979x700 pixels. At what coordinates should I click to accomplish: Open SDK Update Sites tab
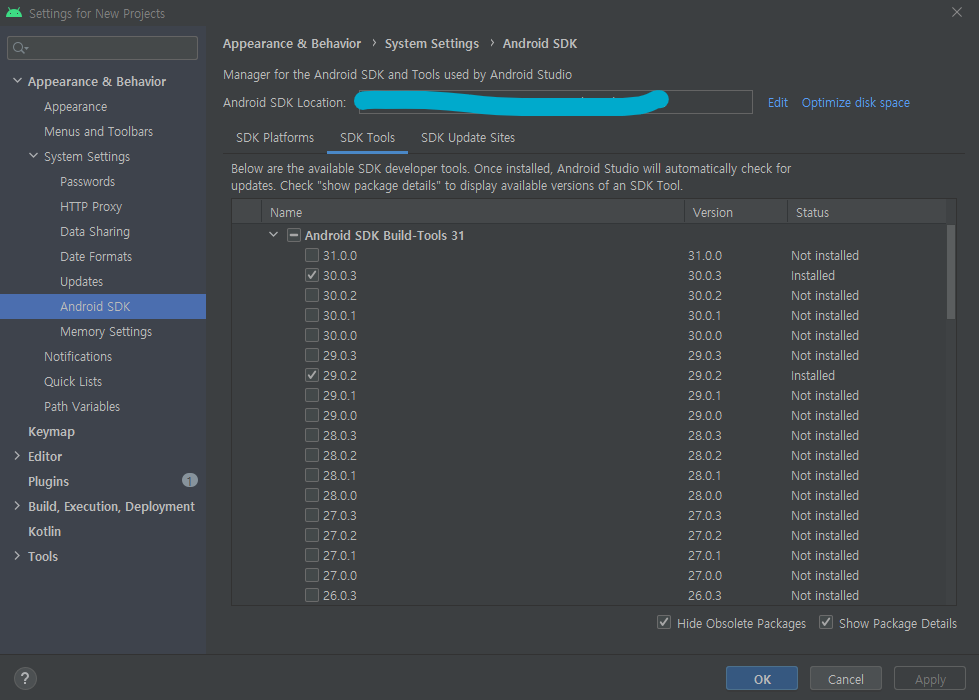pos(468,137)
